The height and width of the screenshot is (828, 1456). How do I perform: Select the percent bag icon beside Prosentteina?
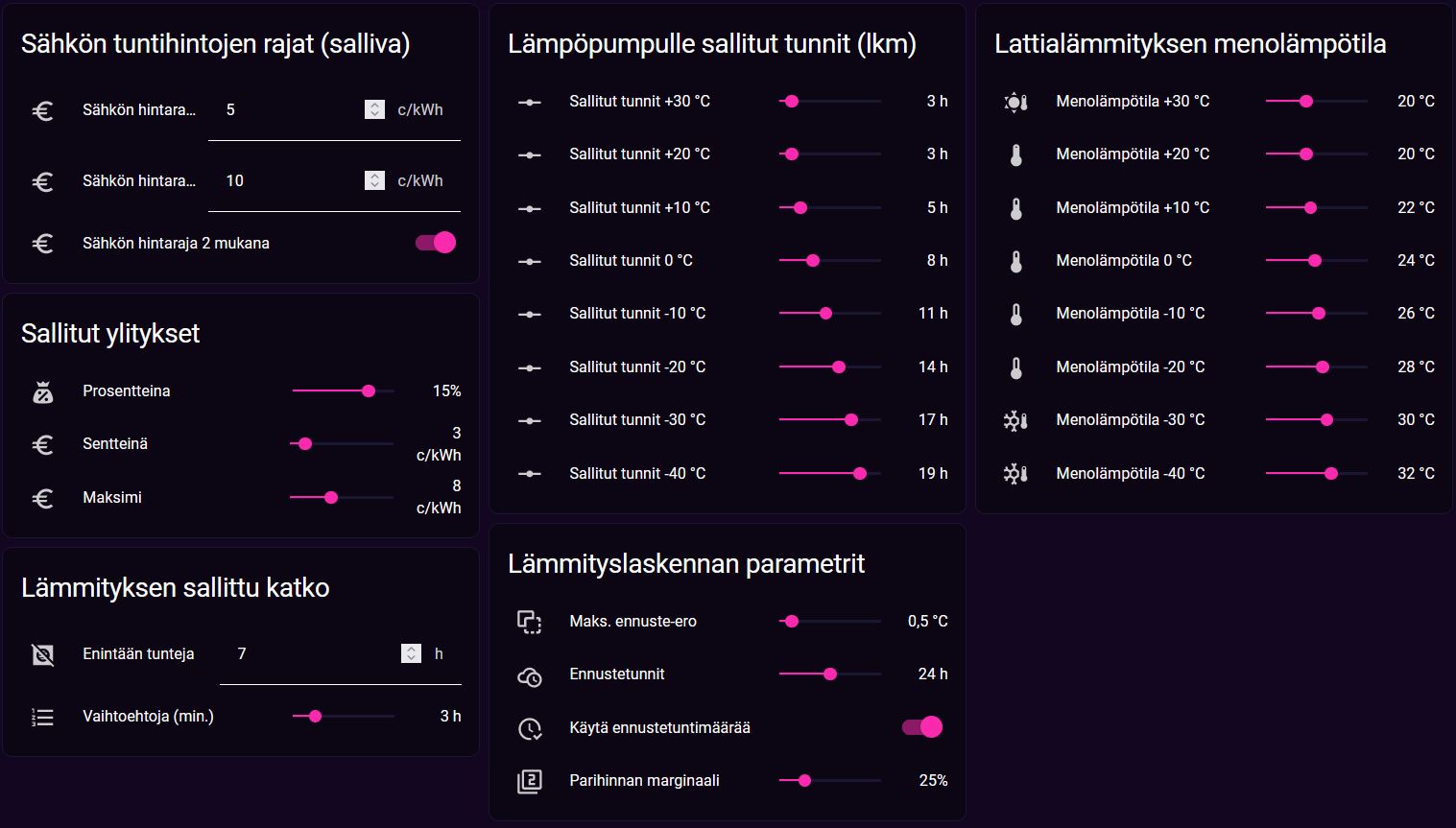(x=42, y=390)
